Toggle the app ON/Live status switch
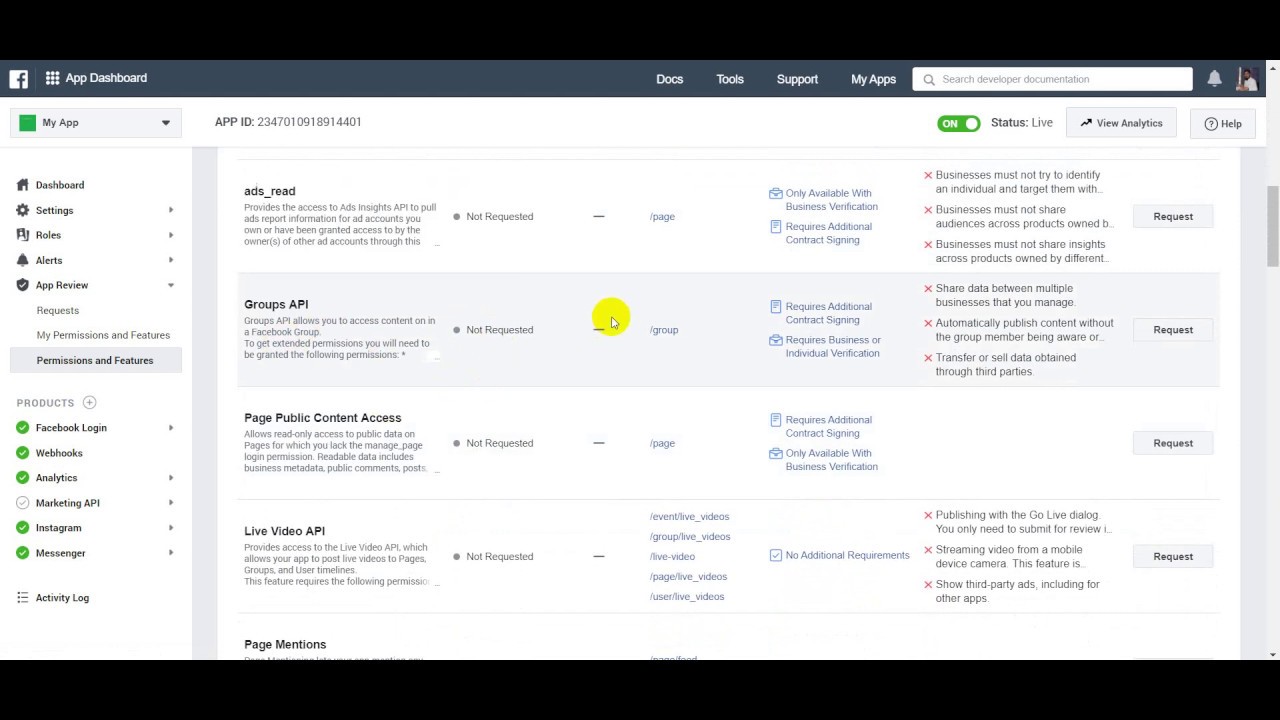The height and width of the screenshot is (720, 1280). (x=959, y=123)
